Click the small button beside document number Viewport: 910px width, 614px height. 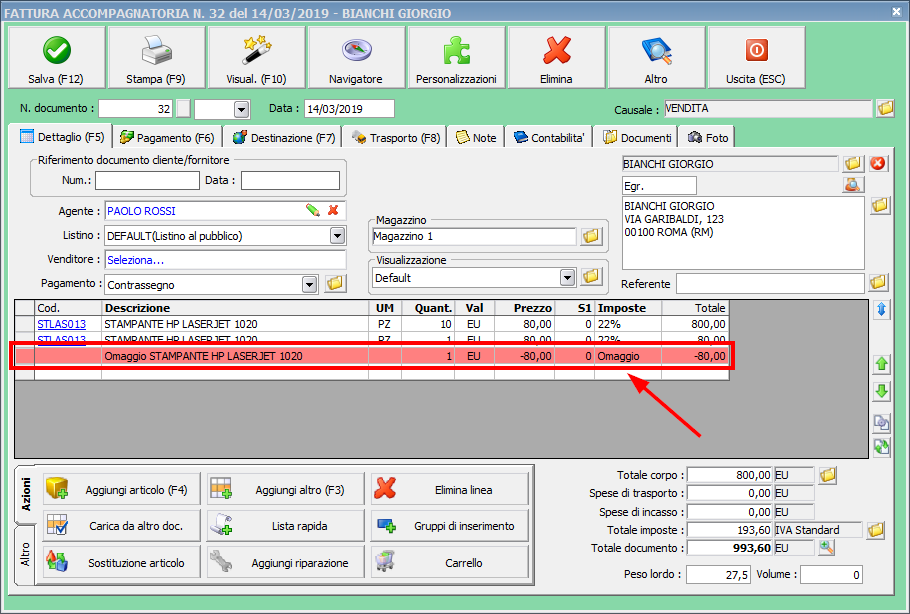pos(183,109)
